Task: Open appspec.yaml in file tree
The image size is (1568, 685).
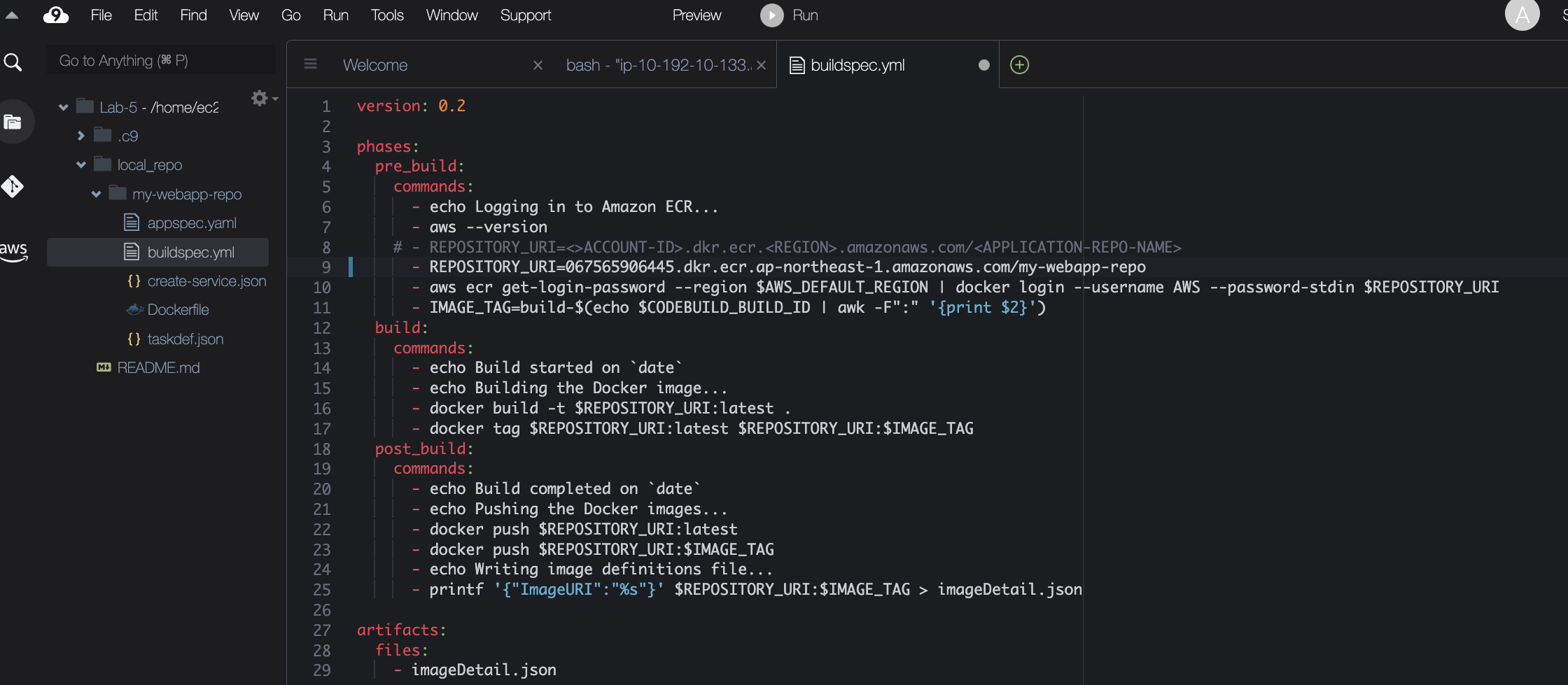Action: pos(192,223)
